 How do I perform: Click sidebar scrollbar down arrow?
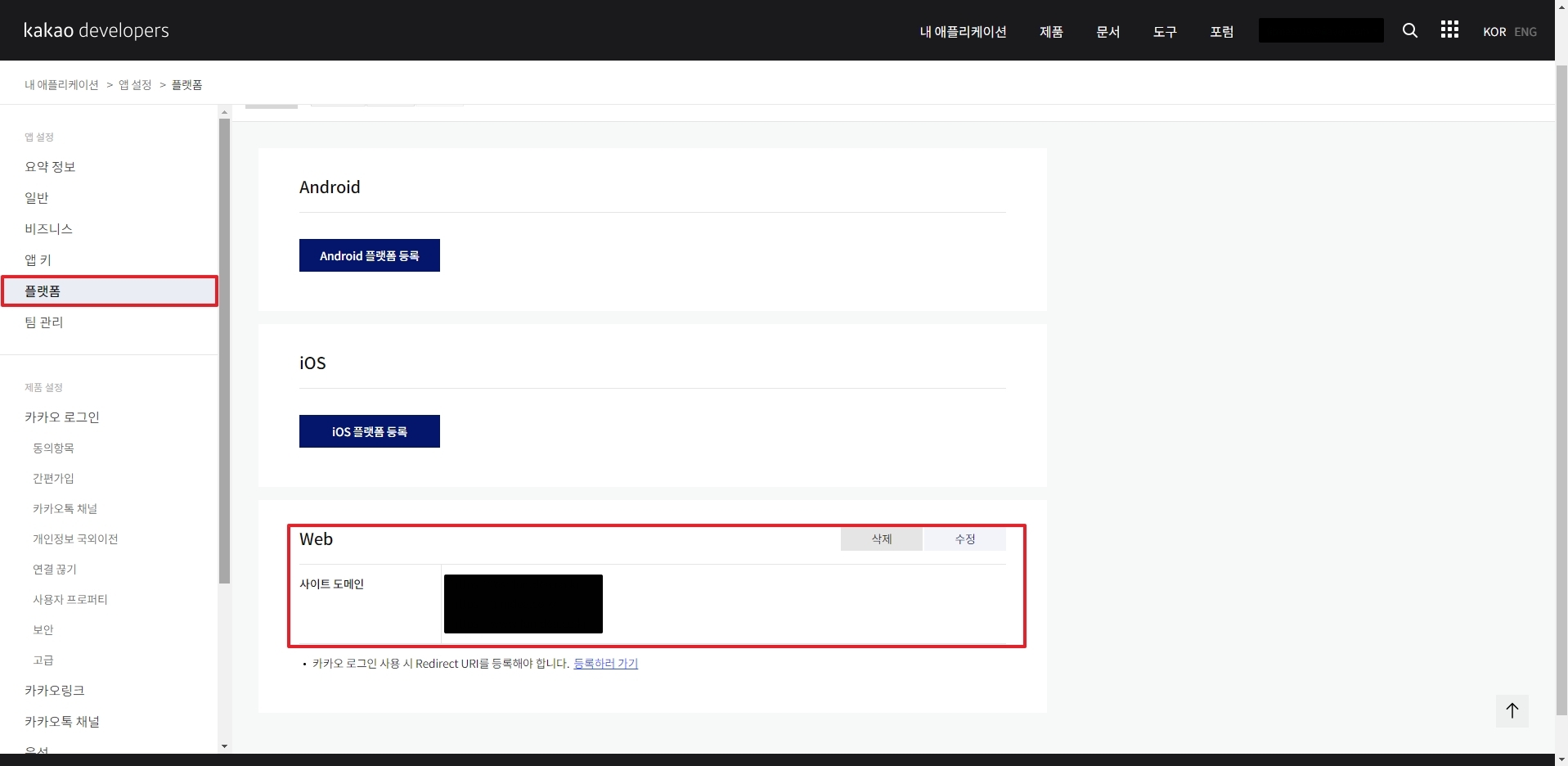pyautogui.click(x=224, y=746)
